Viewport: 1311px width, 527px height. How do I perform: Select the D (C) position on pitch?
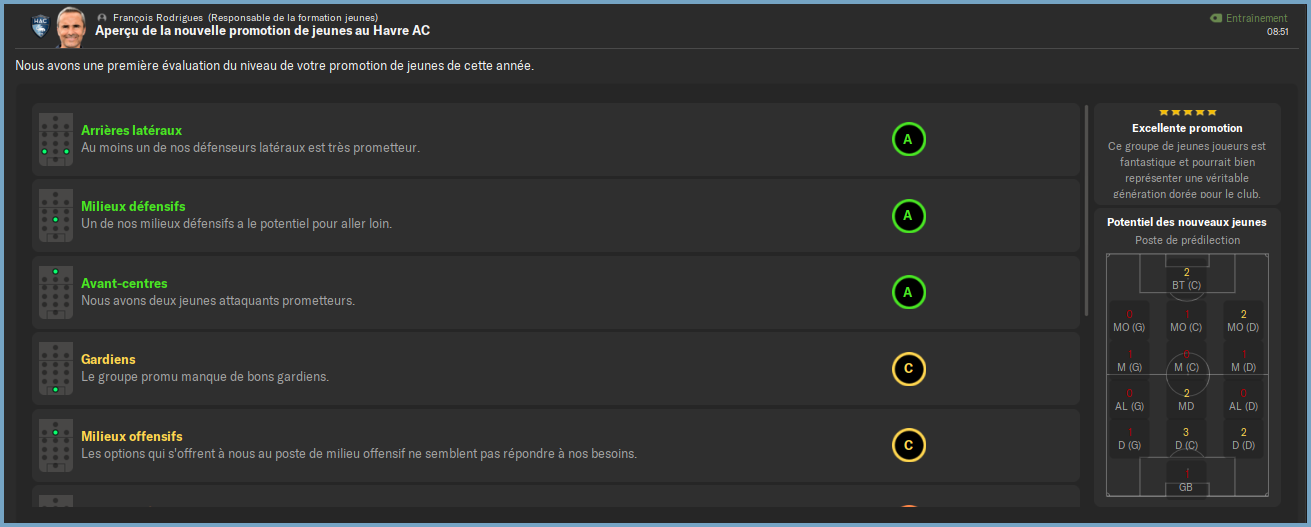1186,438
